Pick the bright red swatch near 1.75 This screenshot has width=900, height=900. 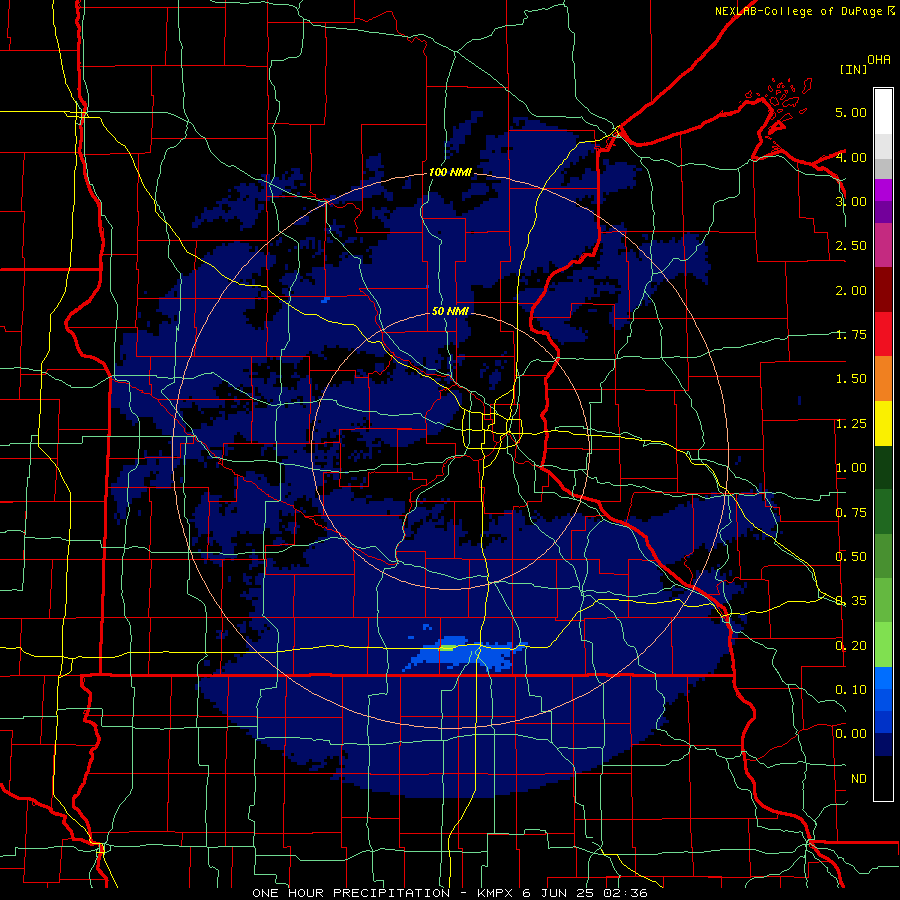point(883,334)
